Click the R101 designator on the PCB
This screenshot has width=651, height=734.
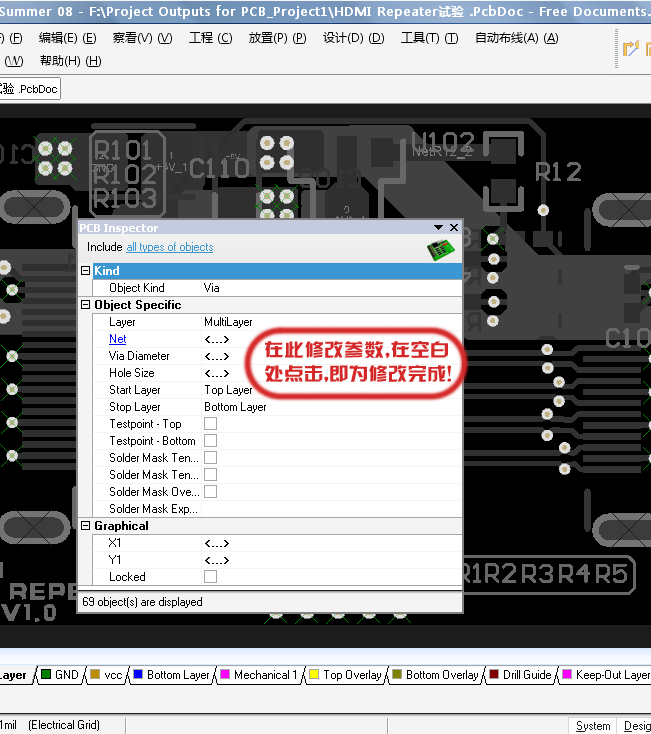123,150
